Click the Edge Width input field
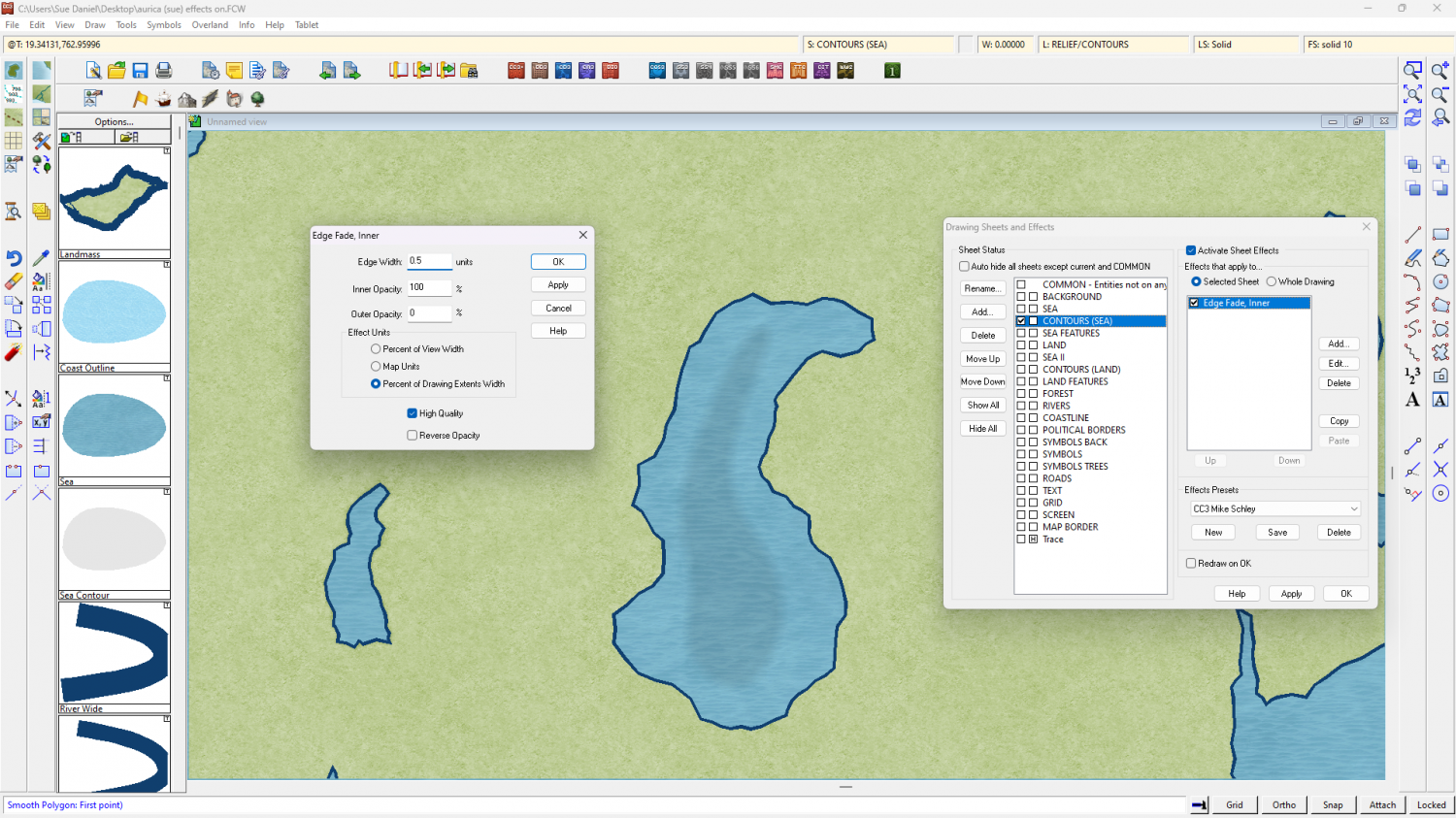The width and height of the screenshot is (1456, 818). coord(430,261)
